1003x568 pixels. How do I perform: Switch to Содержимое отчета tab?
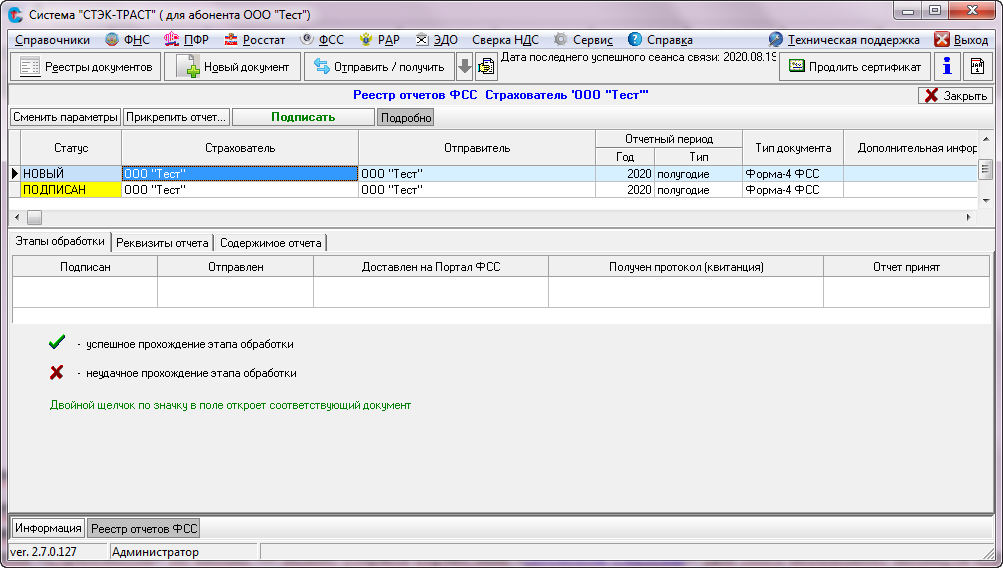tap(271, 243)
